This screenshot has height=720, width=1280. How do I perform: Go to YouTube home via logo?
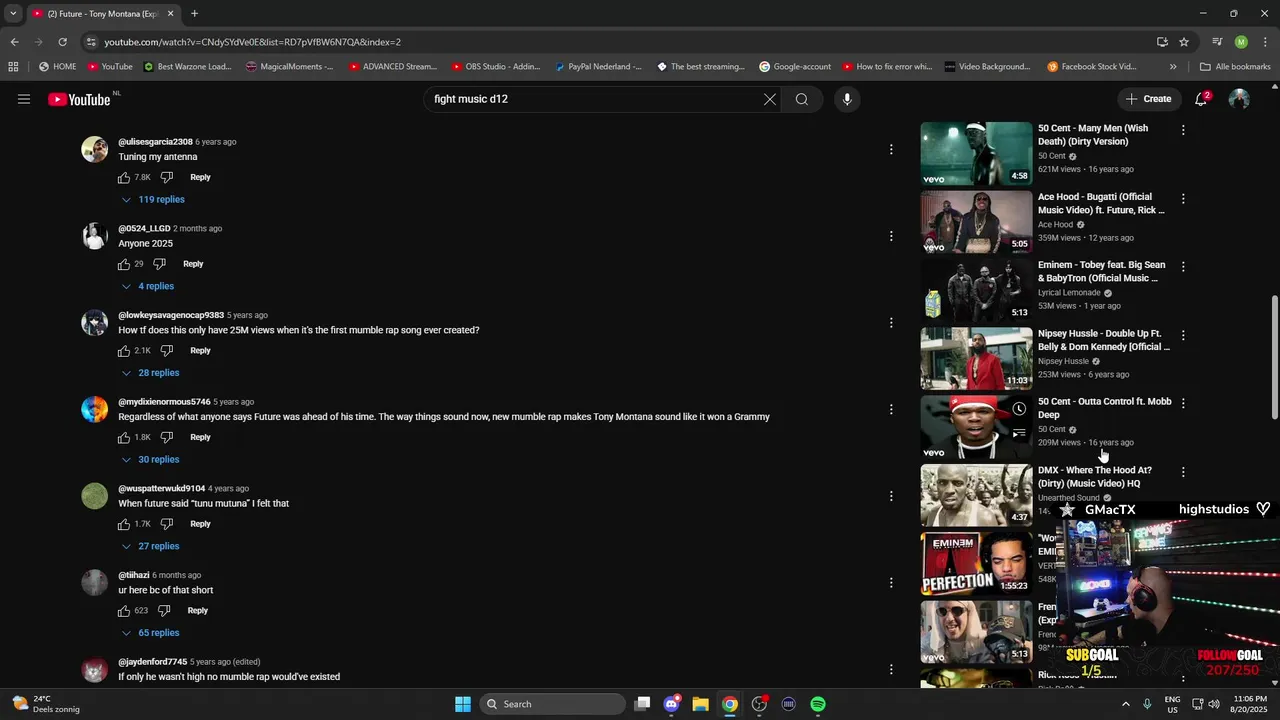(79, 99)
